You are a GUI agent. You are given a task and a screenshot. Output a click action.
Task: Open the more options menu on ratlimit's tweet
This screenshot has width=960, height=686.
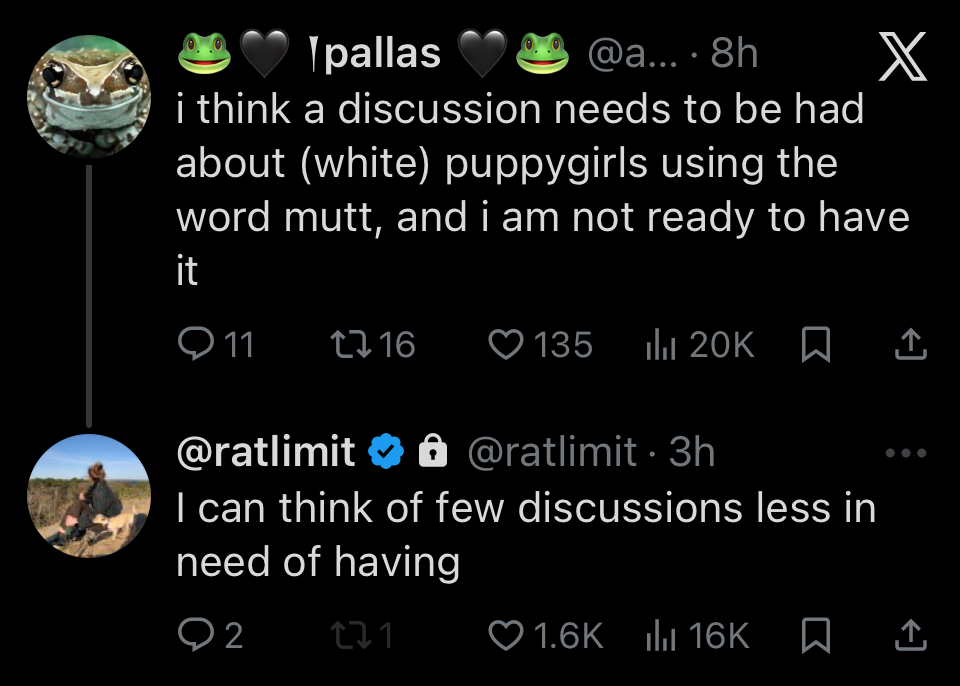click(906, 453)
